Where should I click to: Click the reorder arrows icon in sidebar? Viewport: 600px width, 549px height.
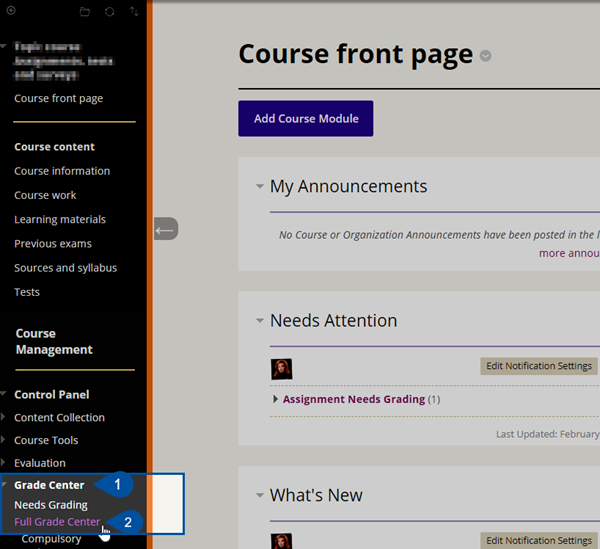coord(133,11)
